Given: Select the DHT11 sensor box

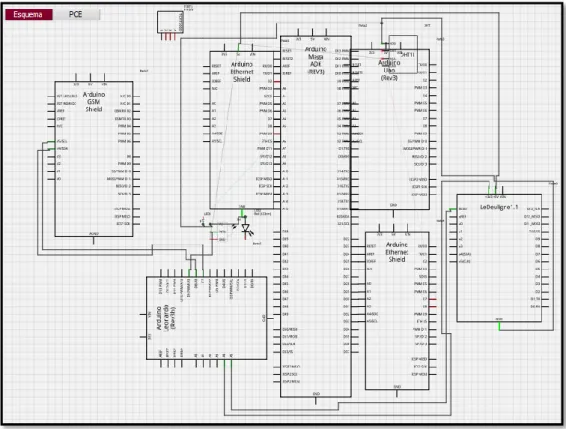Looking at the screenshot, I should click(403, 54).
